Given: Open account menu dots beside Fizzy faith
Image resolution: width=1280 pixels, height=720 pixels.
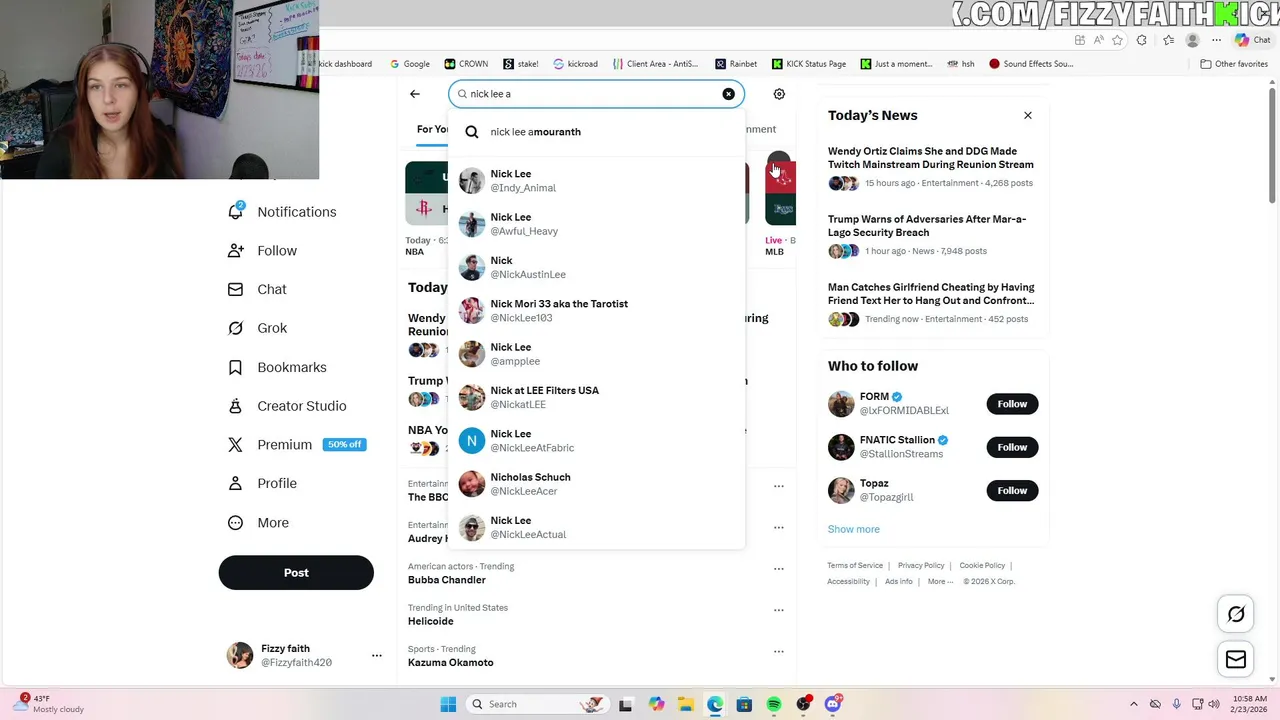Looking at the screenshot, I should (377, 656).
